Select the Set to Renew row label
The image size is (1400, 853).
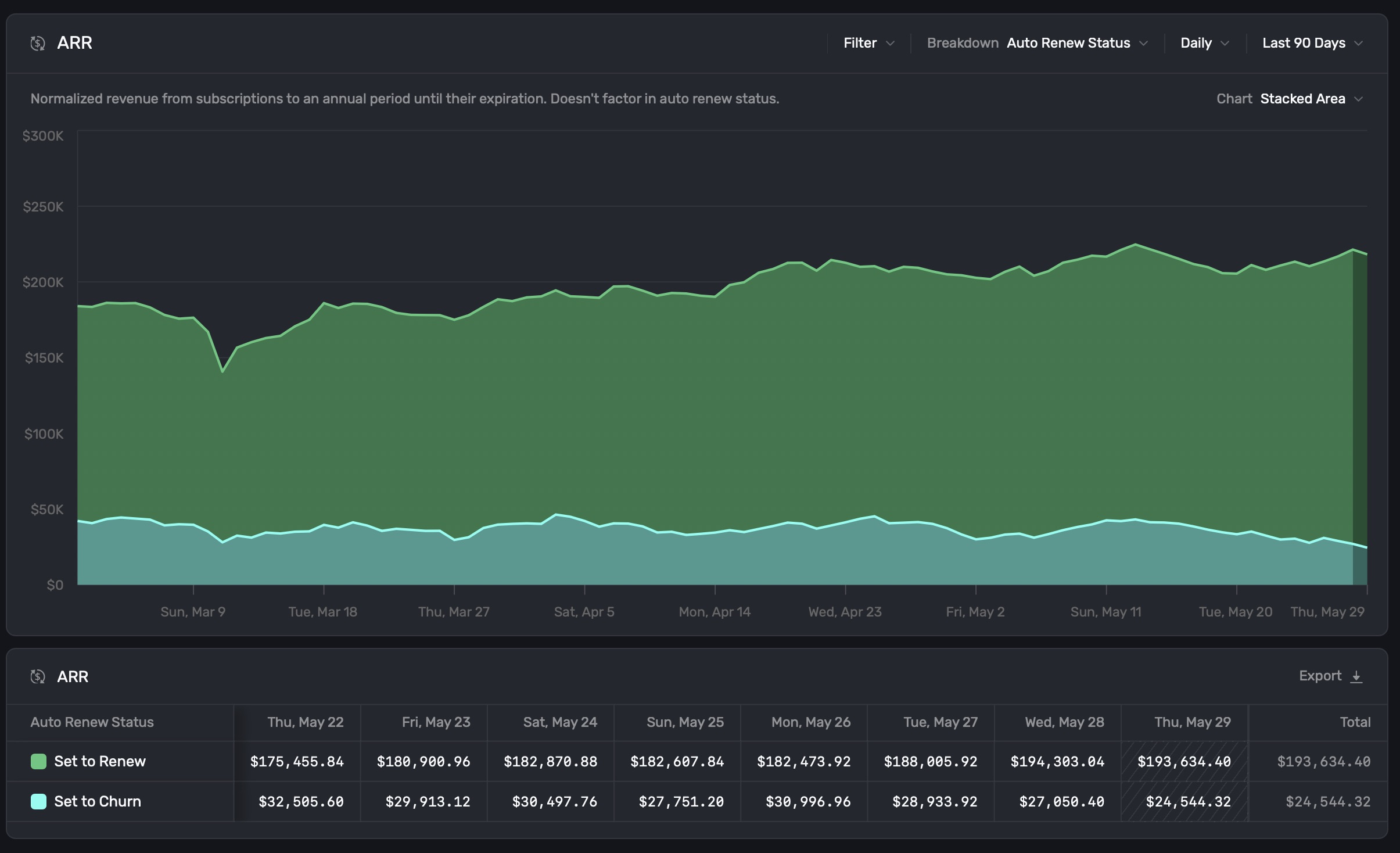click(x=99, y=761)
